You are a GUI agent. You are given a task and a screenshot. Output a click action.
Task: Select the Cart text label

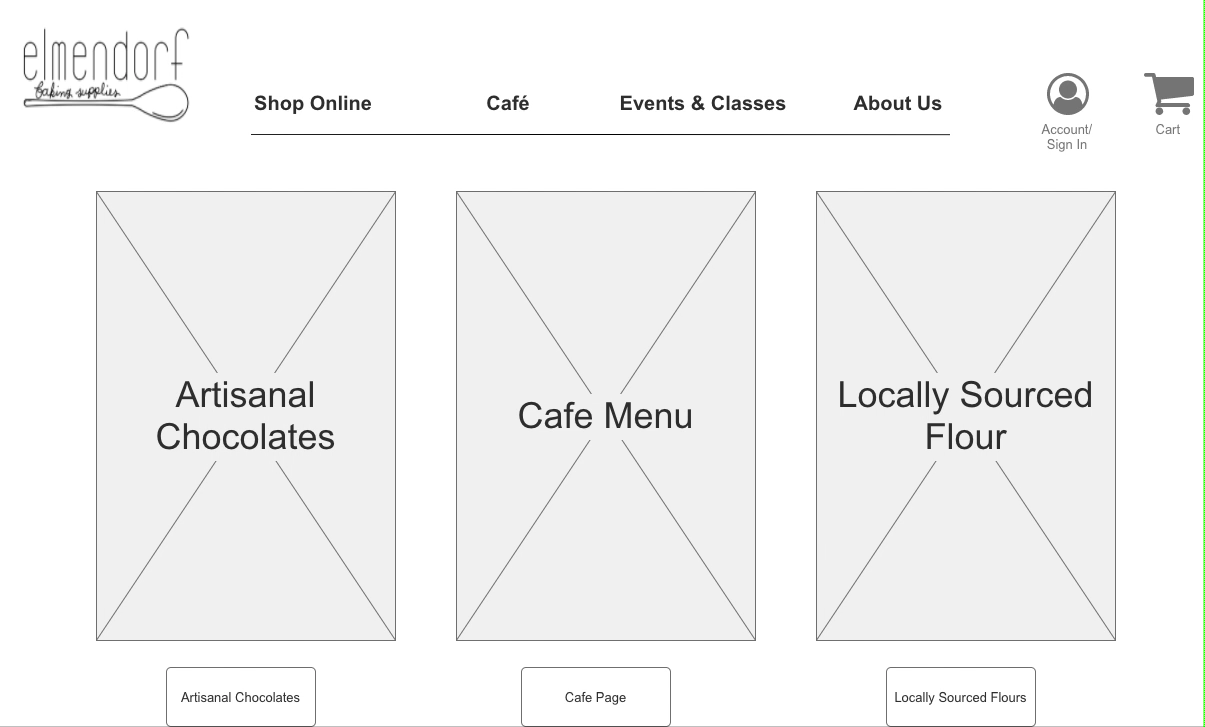click(x=1168, y=129)
